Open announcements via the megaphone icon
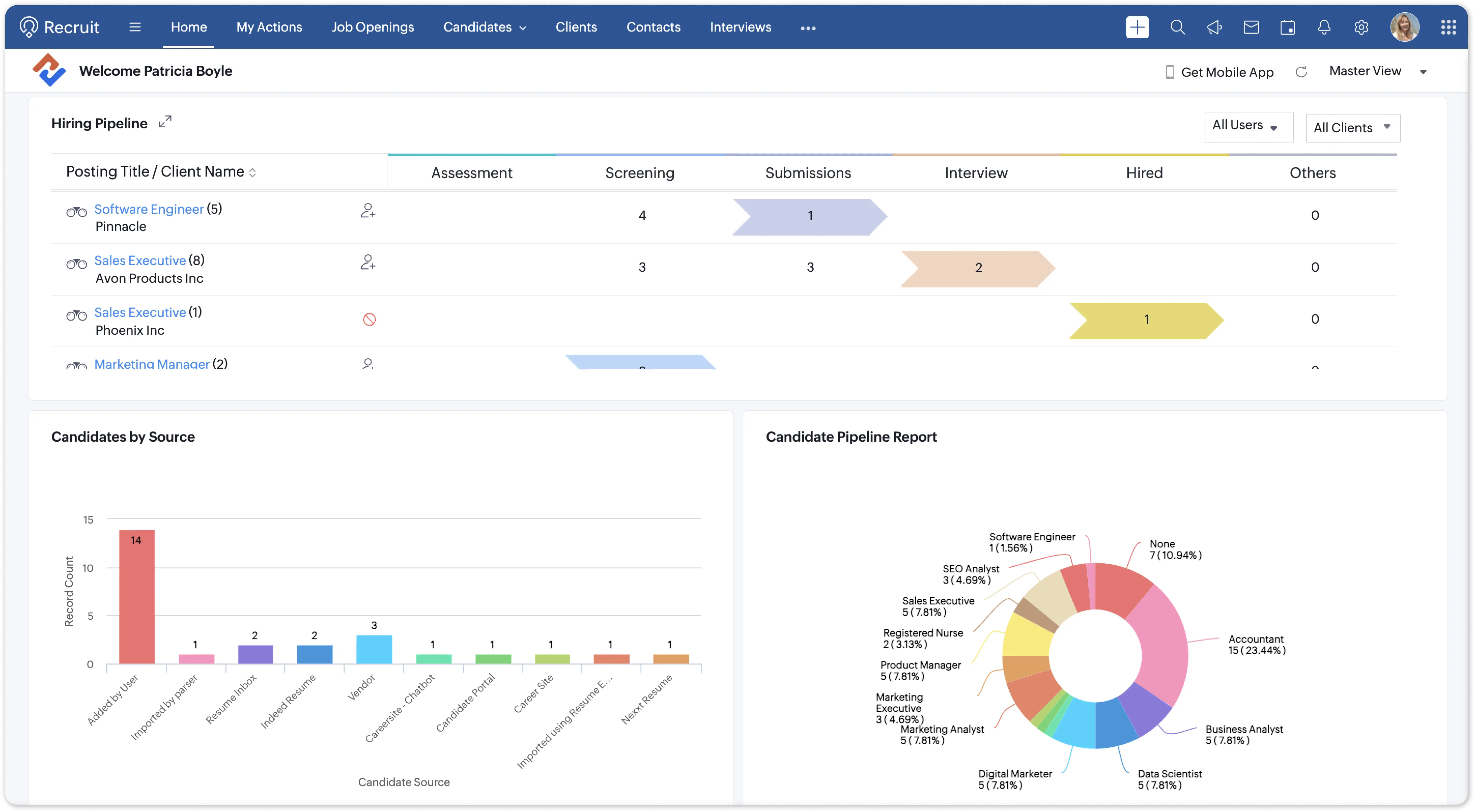The image size is (1475, 812). 1215,27
